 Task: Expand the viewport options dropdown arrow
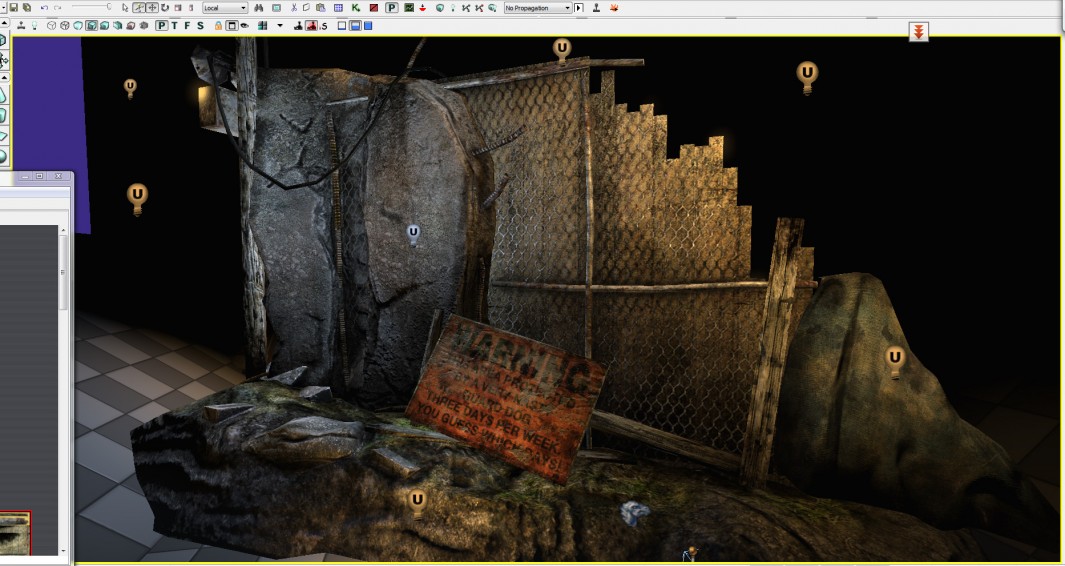click(x=280, y=25)
